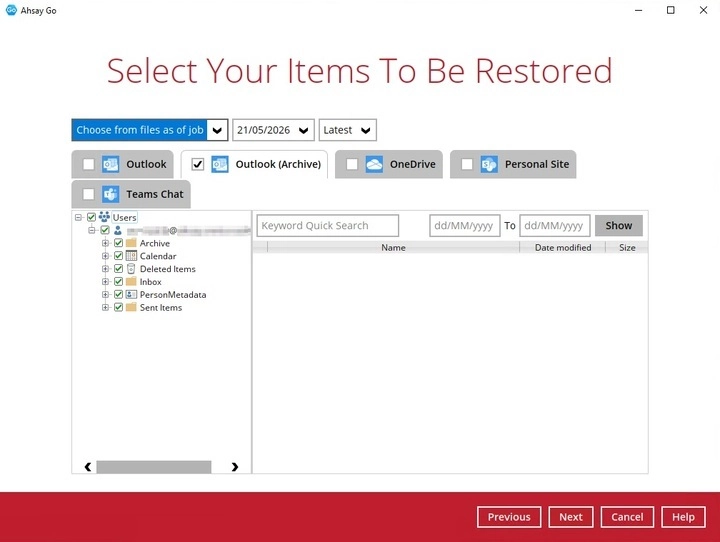Sort by the Date modified column header
Screen dimensions: 720x542
pyautogui.click(x=562, y=248)
